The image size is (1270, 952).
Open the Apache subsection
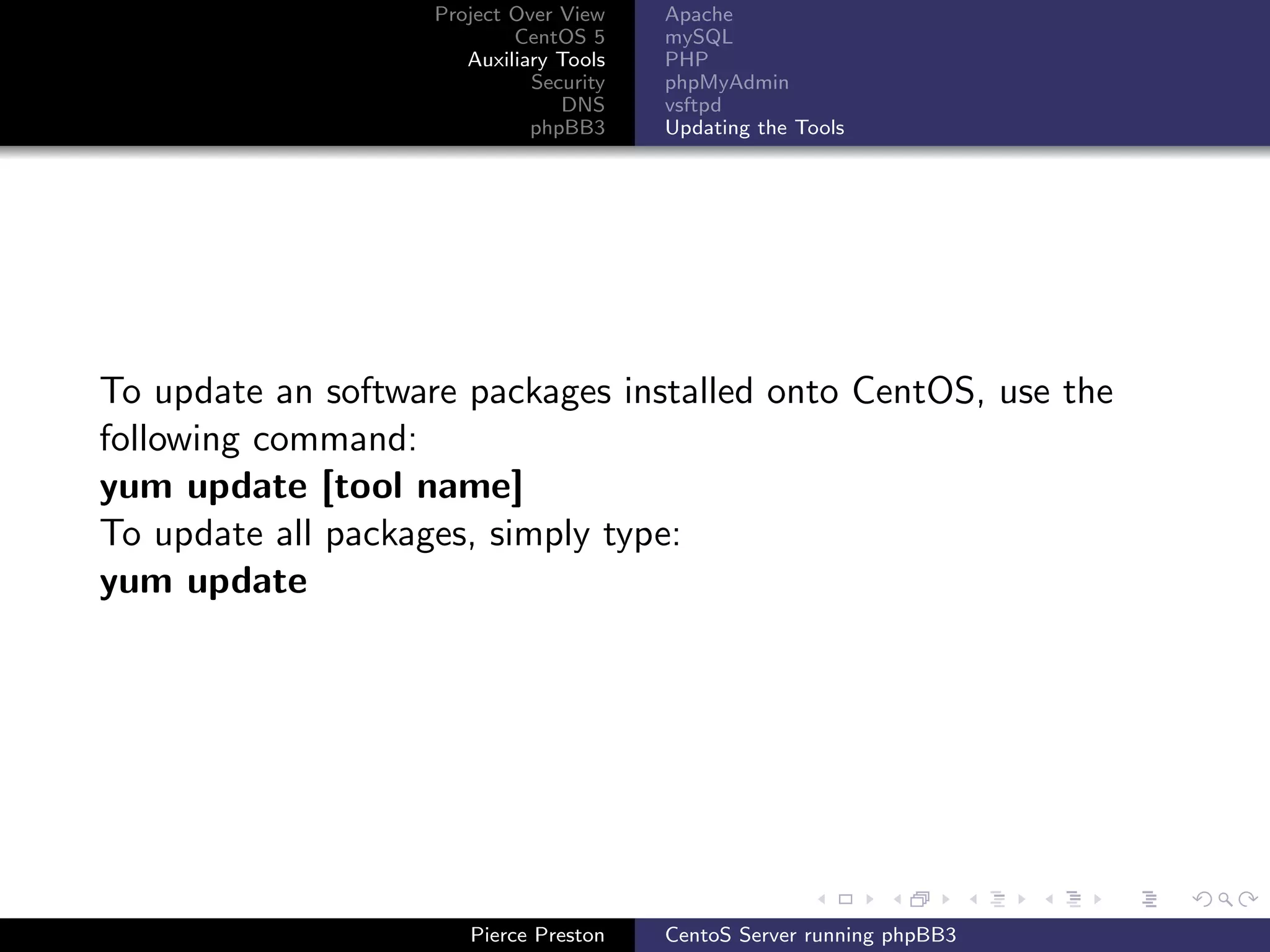pos(699,14)
